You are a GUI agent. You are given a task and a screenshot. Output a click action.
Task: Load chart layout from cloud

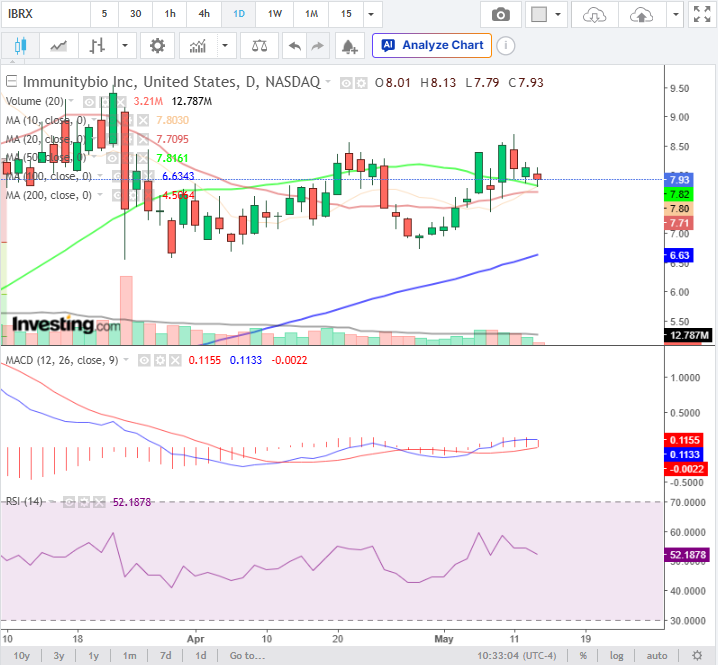[594, 15]
